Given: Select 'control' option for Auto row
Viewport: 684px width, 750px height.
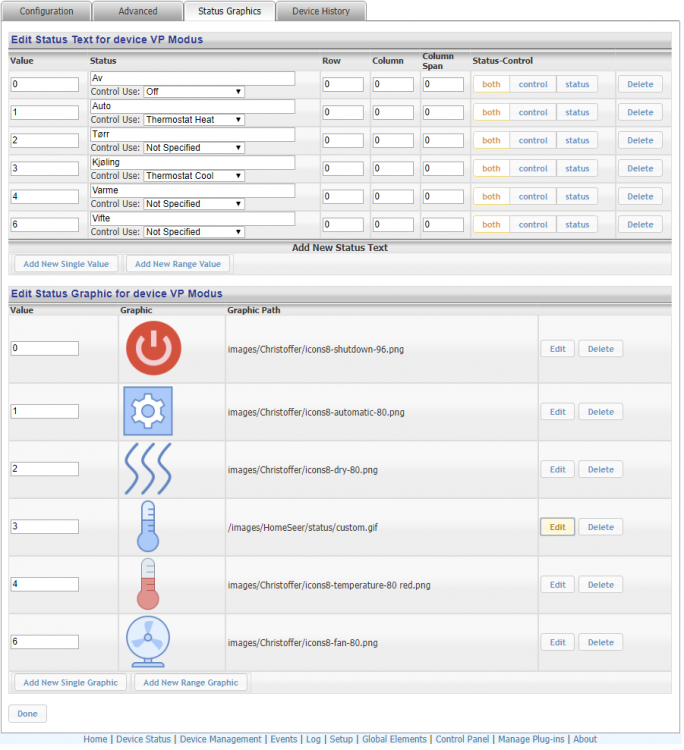Looking at the screenshot, I should (x=533, y=112).
